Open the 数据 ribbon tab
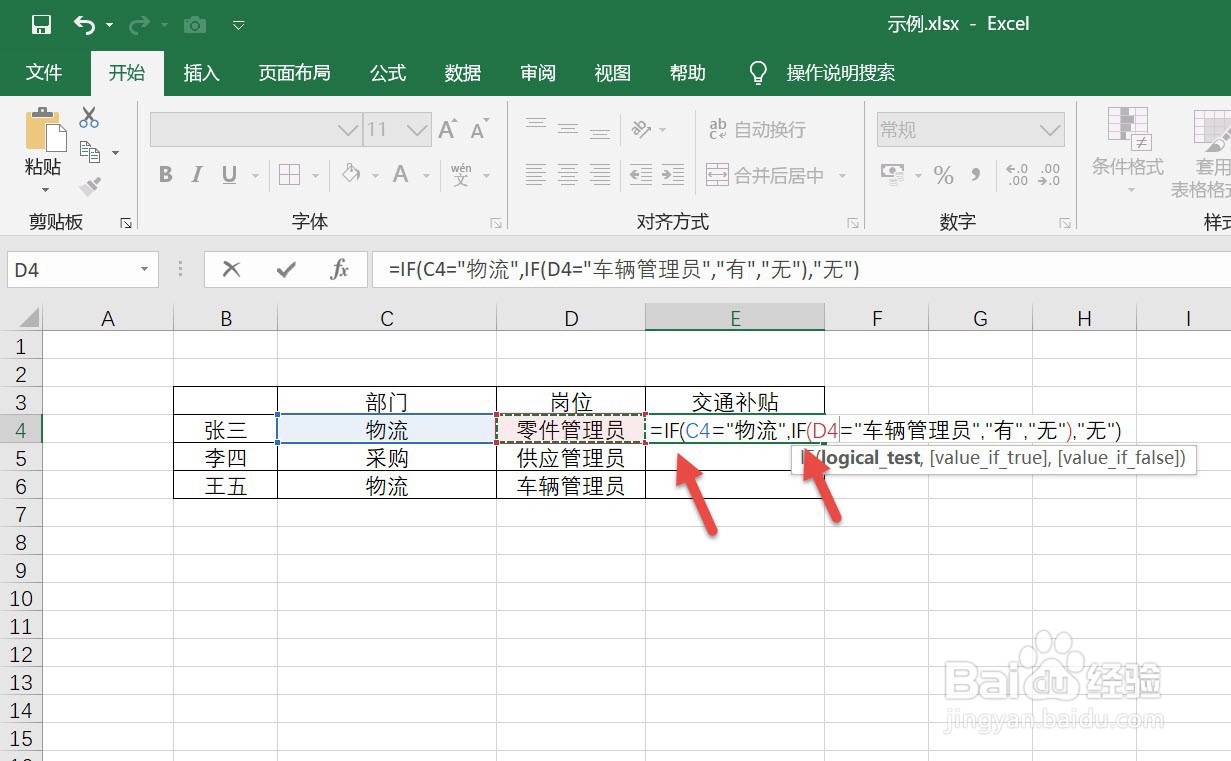 (x=462, y=72)
